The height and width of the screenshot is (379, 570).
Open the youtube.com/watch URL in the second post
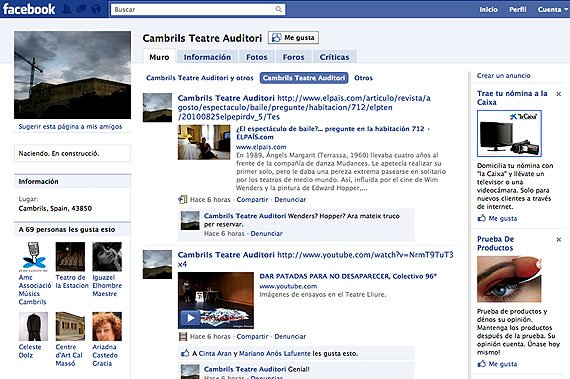click(316, 259)
